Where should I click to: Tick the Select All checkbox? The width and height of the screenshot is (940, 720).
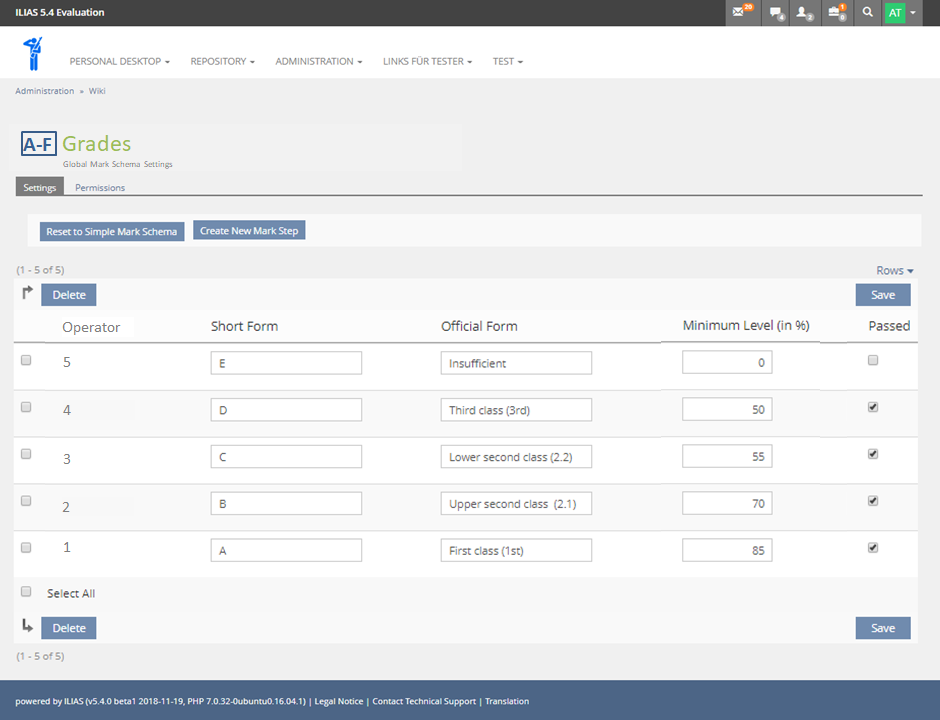click(x=26, y=592)
